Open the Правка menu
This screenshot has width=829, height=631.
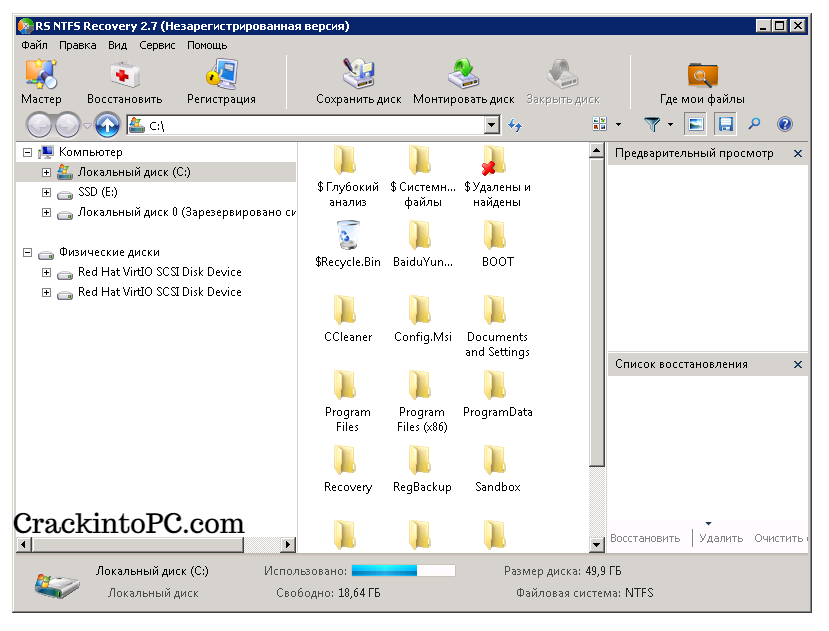click(x=78, y=45)
